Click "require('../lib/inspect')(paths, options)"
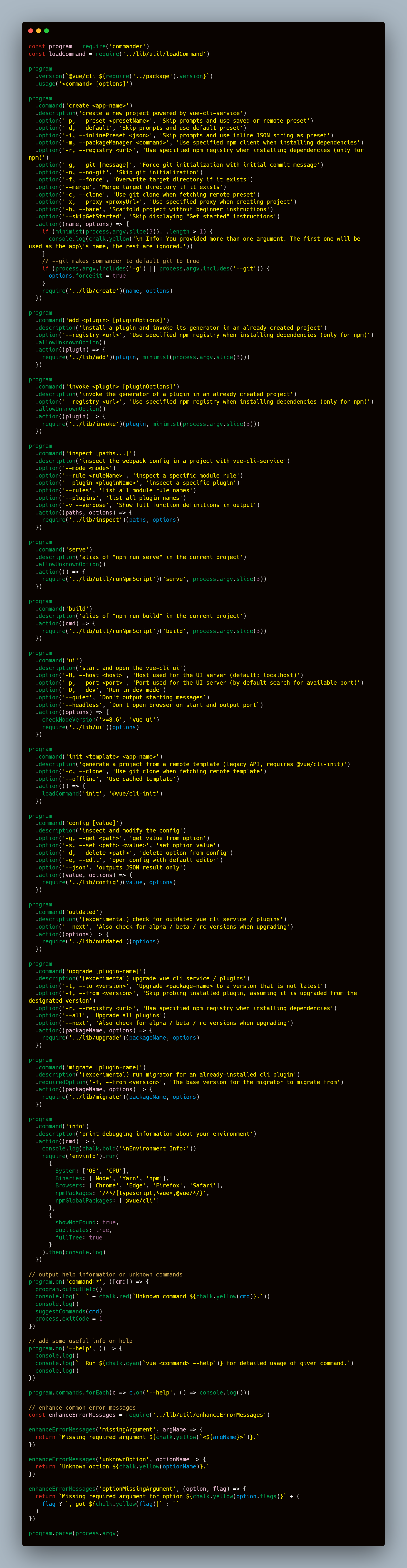 111,520
